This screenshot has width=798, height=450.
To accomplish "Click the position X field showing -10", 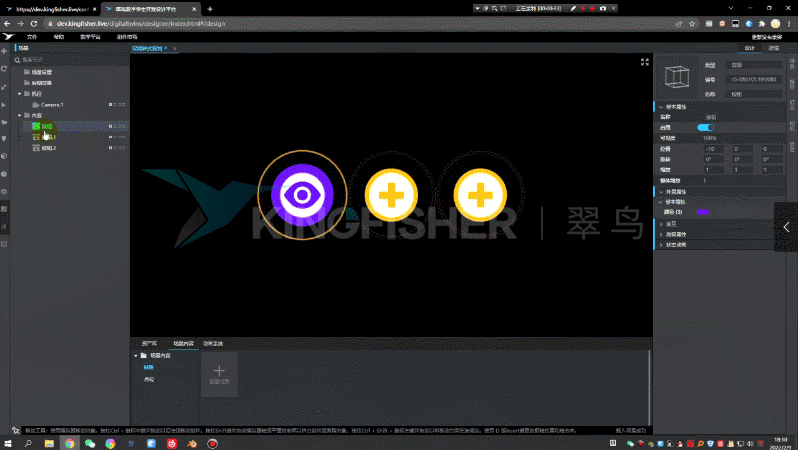I will tap(714, 149).
